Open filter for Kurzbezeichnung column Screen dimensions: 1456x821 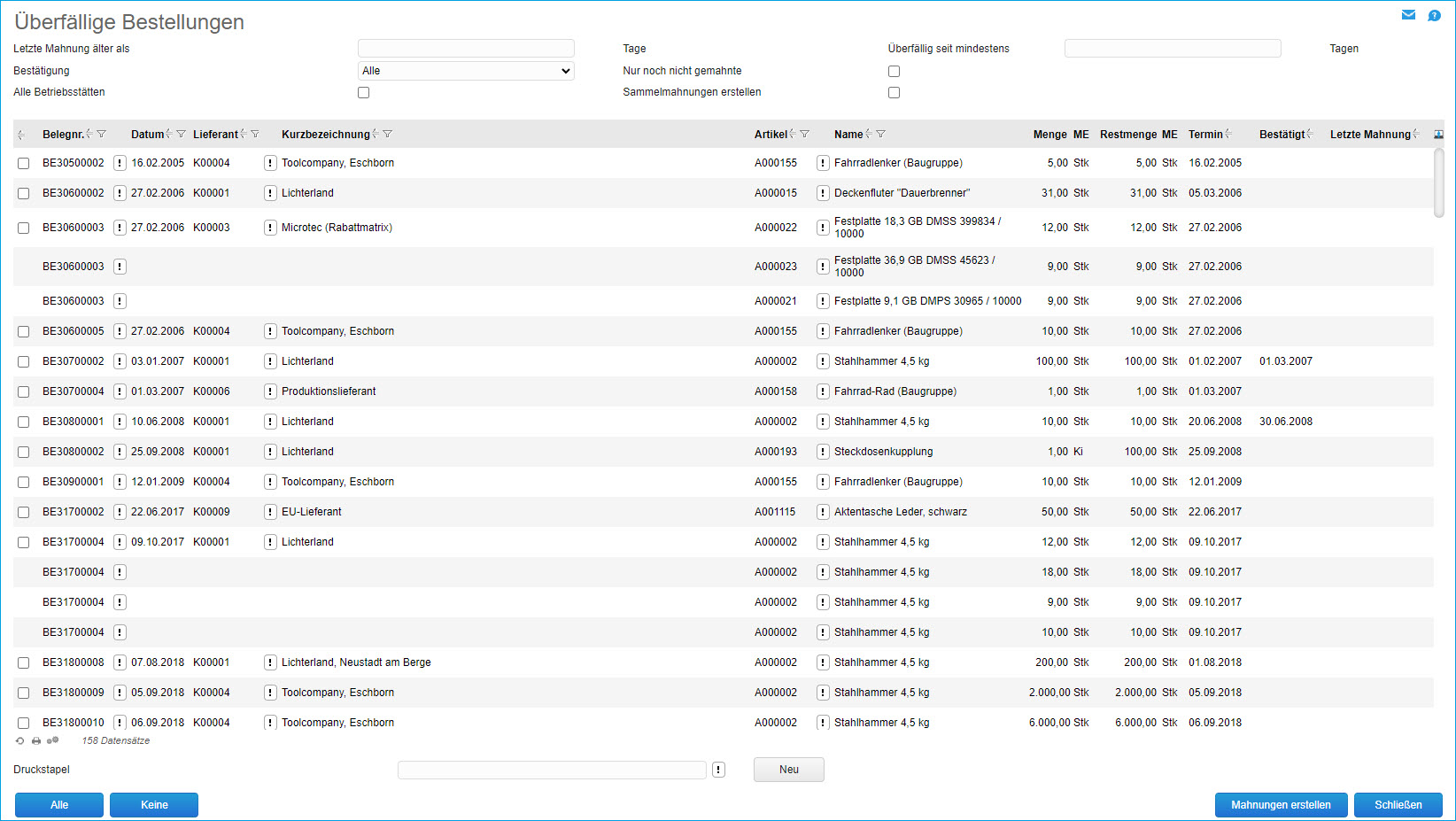pos(388,135)
